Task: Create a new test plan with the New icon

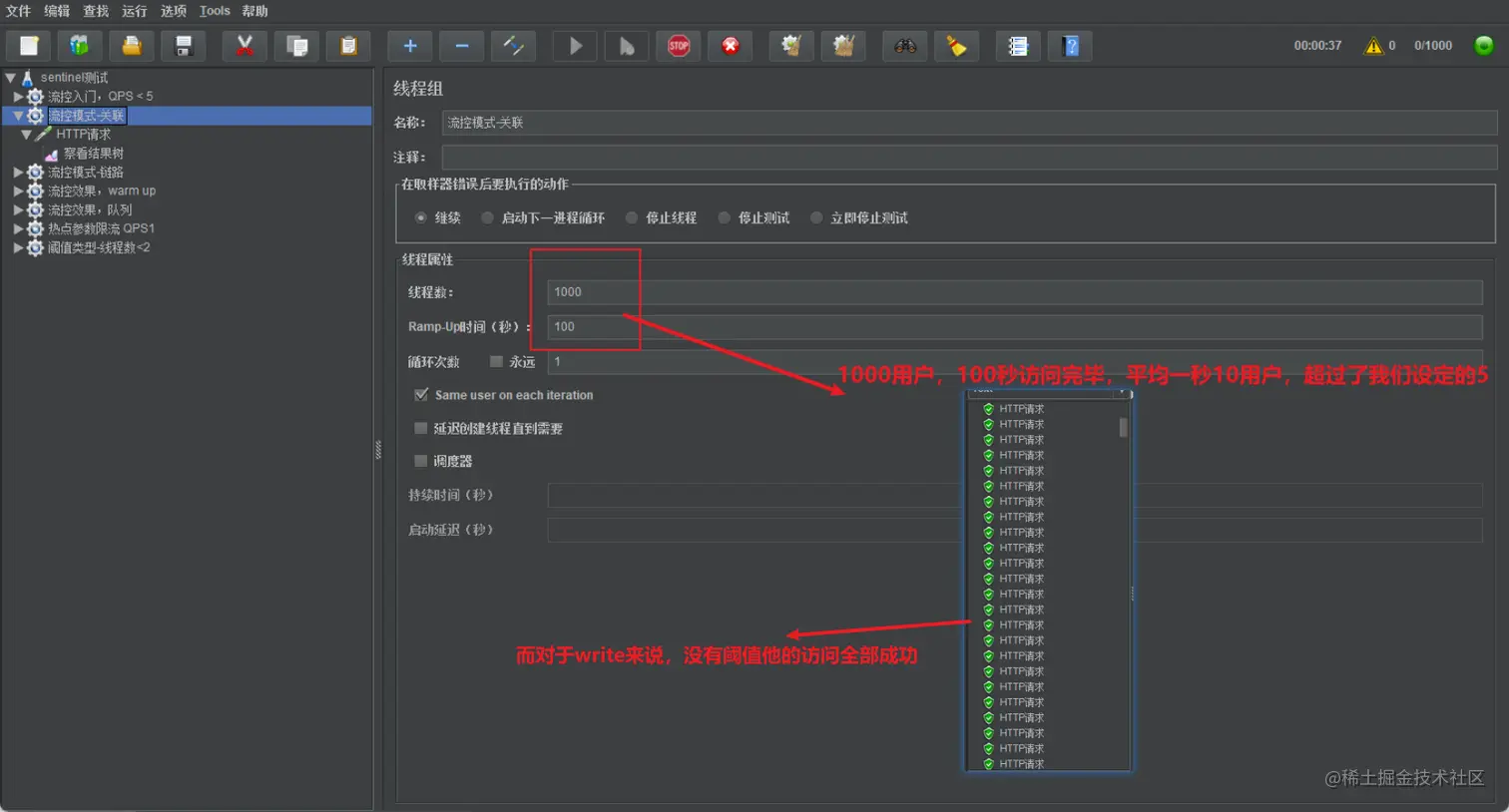Action: (29, 46)
